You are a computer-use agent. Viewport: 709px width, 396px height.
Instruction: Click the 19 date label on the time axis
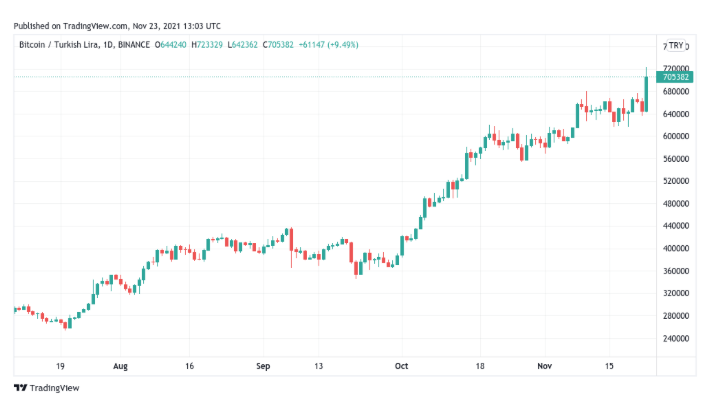click(x=60, y=366)
